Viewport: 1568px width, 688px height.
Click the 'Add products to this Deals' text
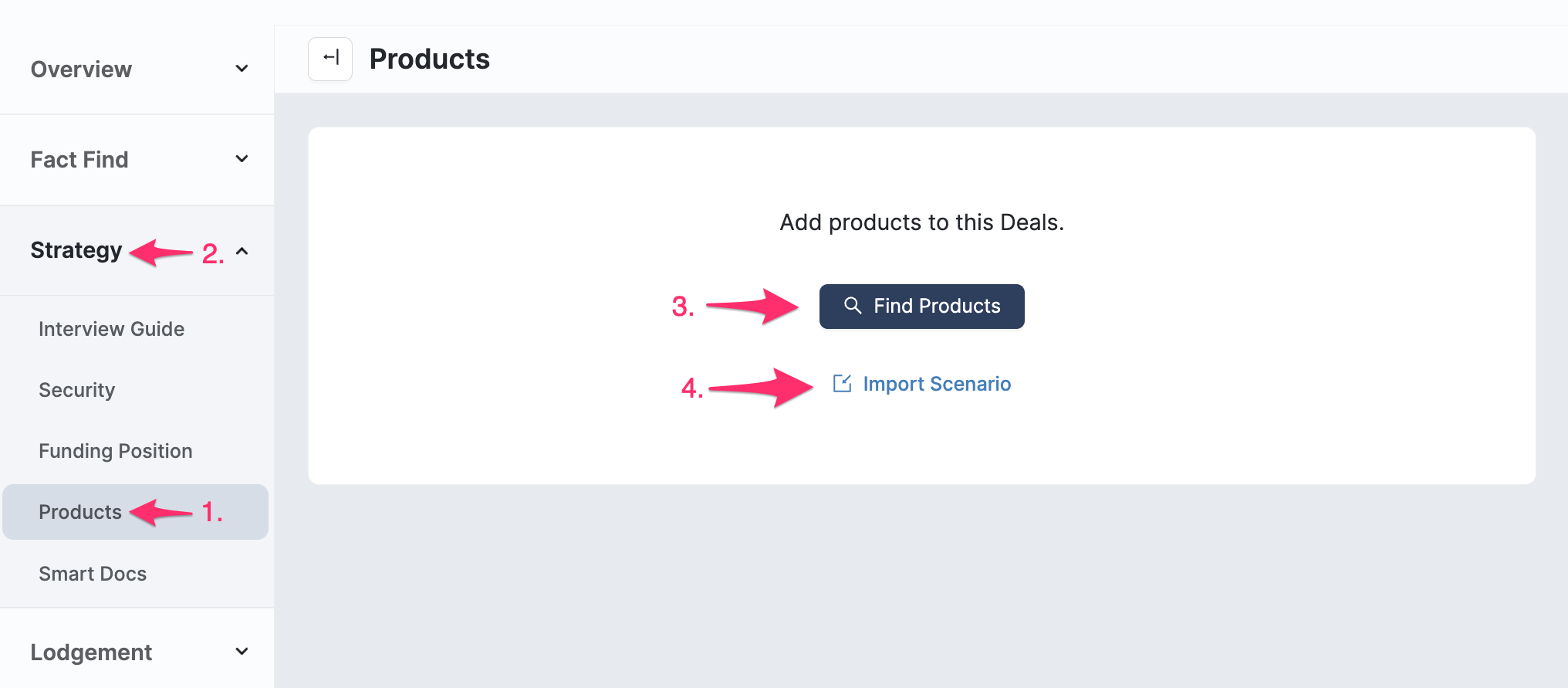pyautogui.click(x=921, y=222)
